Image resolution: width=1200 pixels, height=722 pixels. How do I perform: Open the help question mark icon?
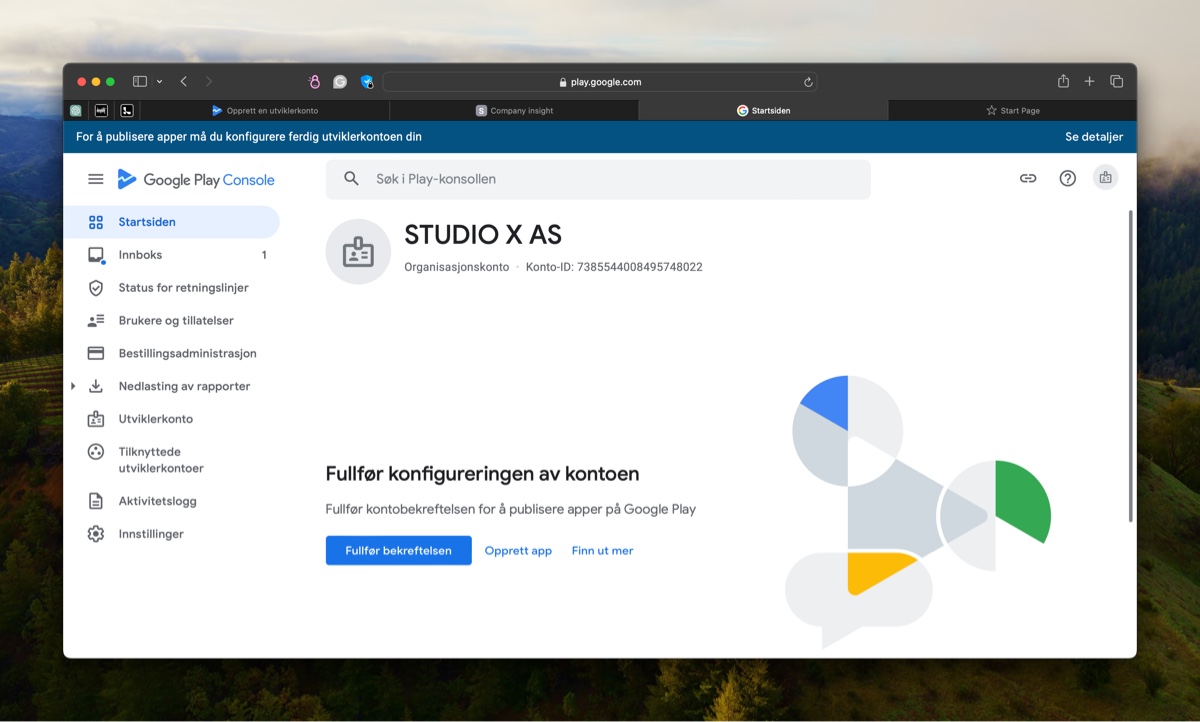(1068, 178)
